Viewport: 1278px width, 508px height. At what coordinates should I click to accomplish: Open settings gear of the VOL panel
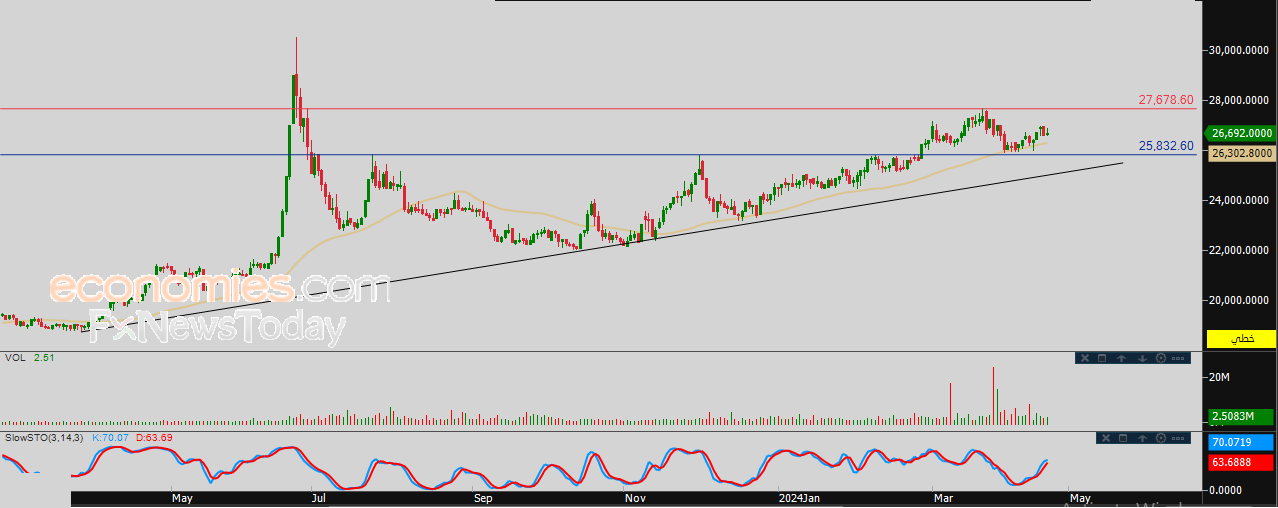(x=1161, y=358)
